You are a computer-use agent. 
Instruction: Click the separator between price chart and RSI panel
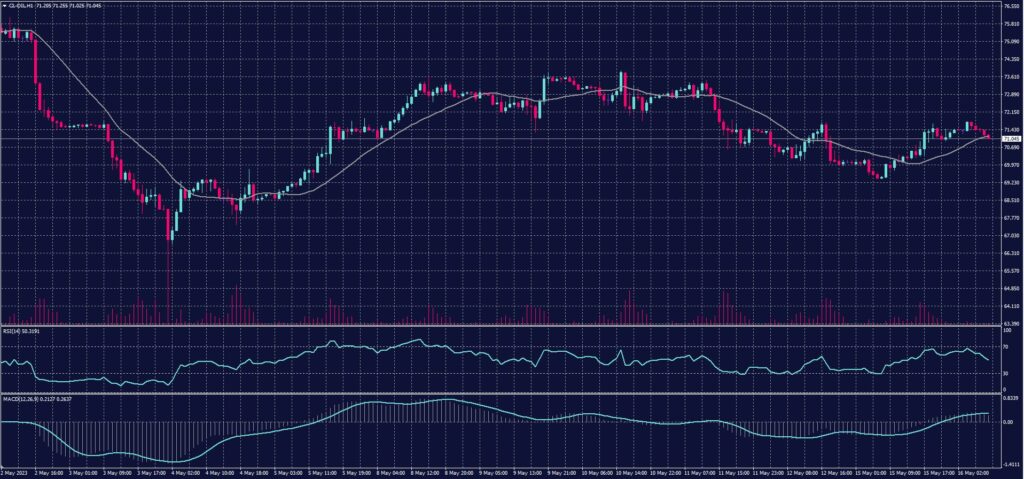(x=500, y=326)
